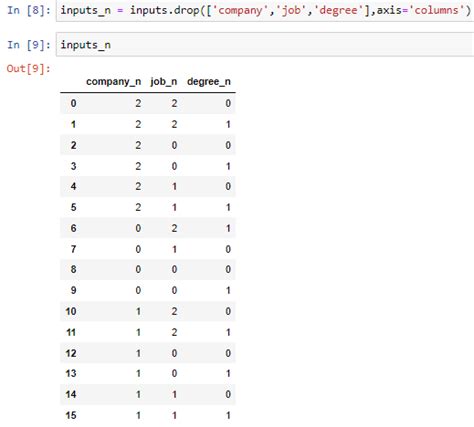Click degree_n value in row 5
The height and width of the screenshot is (427, 474).
(x=228, y=207)
